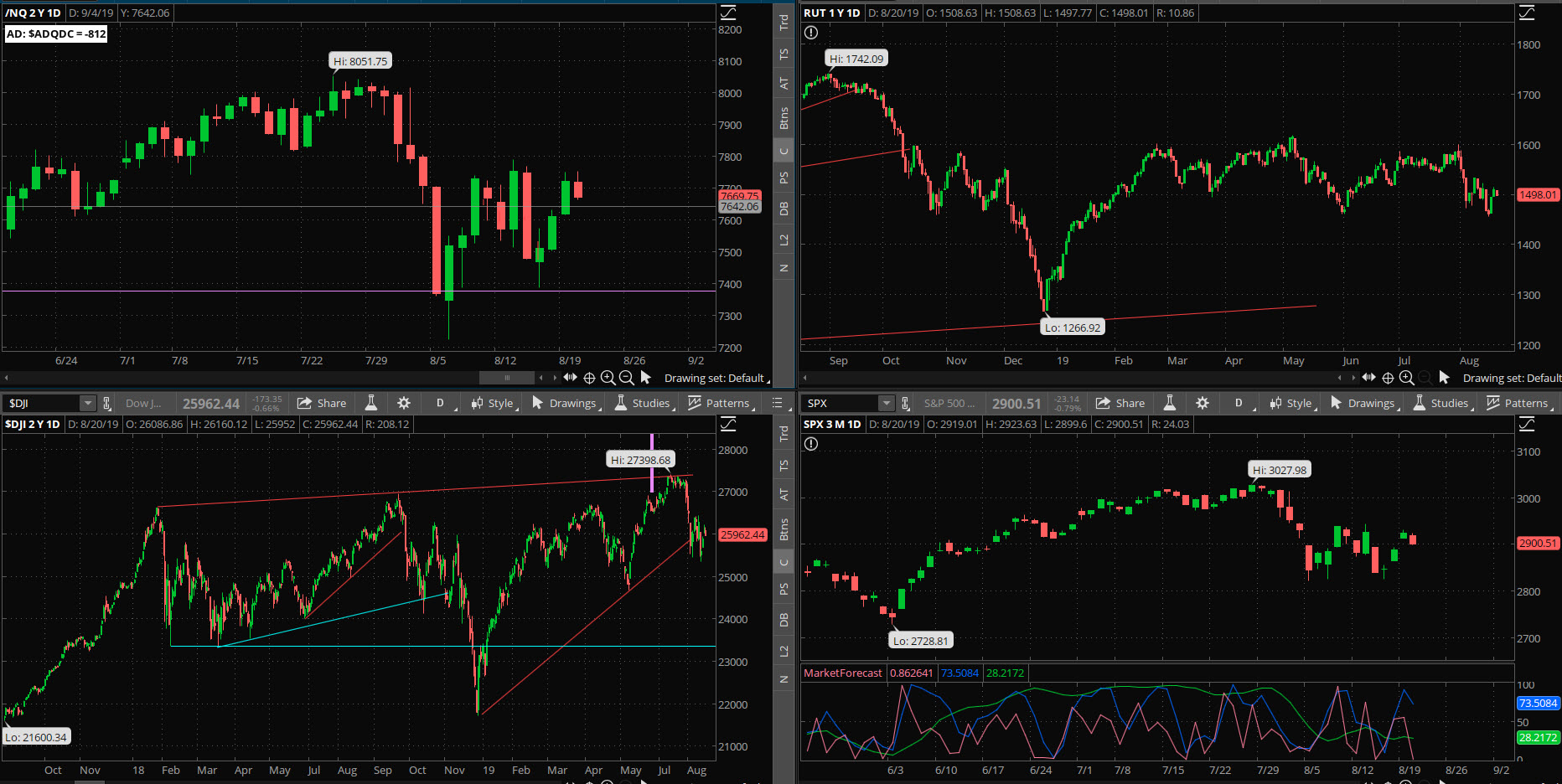This screenshot has height=784, width=1562.
Task: Toggle C sidebar tab beside /NQ chart
Action: coord(784,152)
